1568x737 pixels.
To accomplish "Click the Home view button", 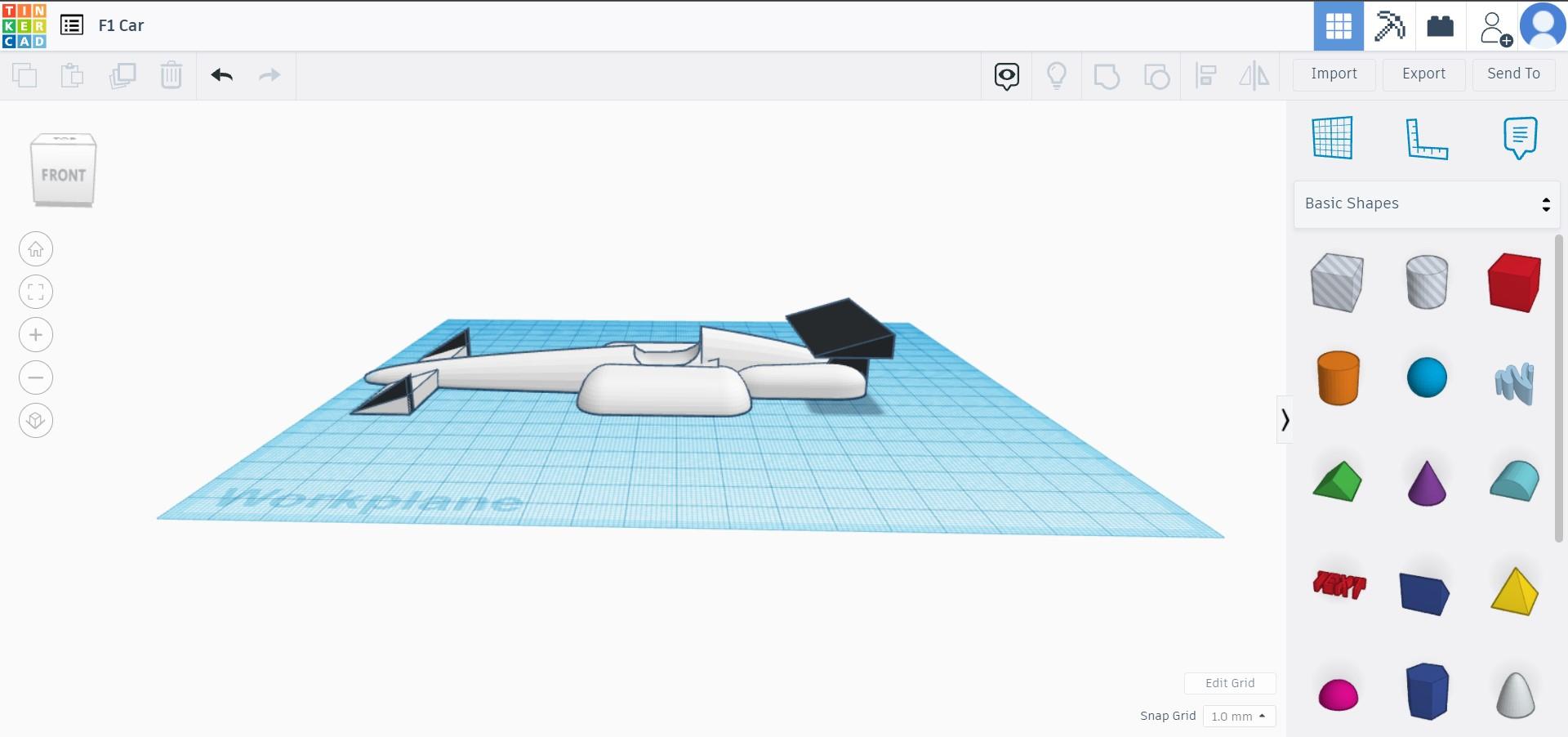I will tap(36, 249).
